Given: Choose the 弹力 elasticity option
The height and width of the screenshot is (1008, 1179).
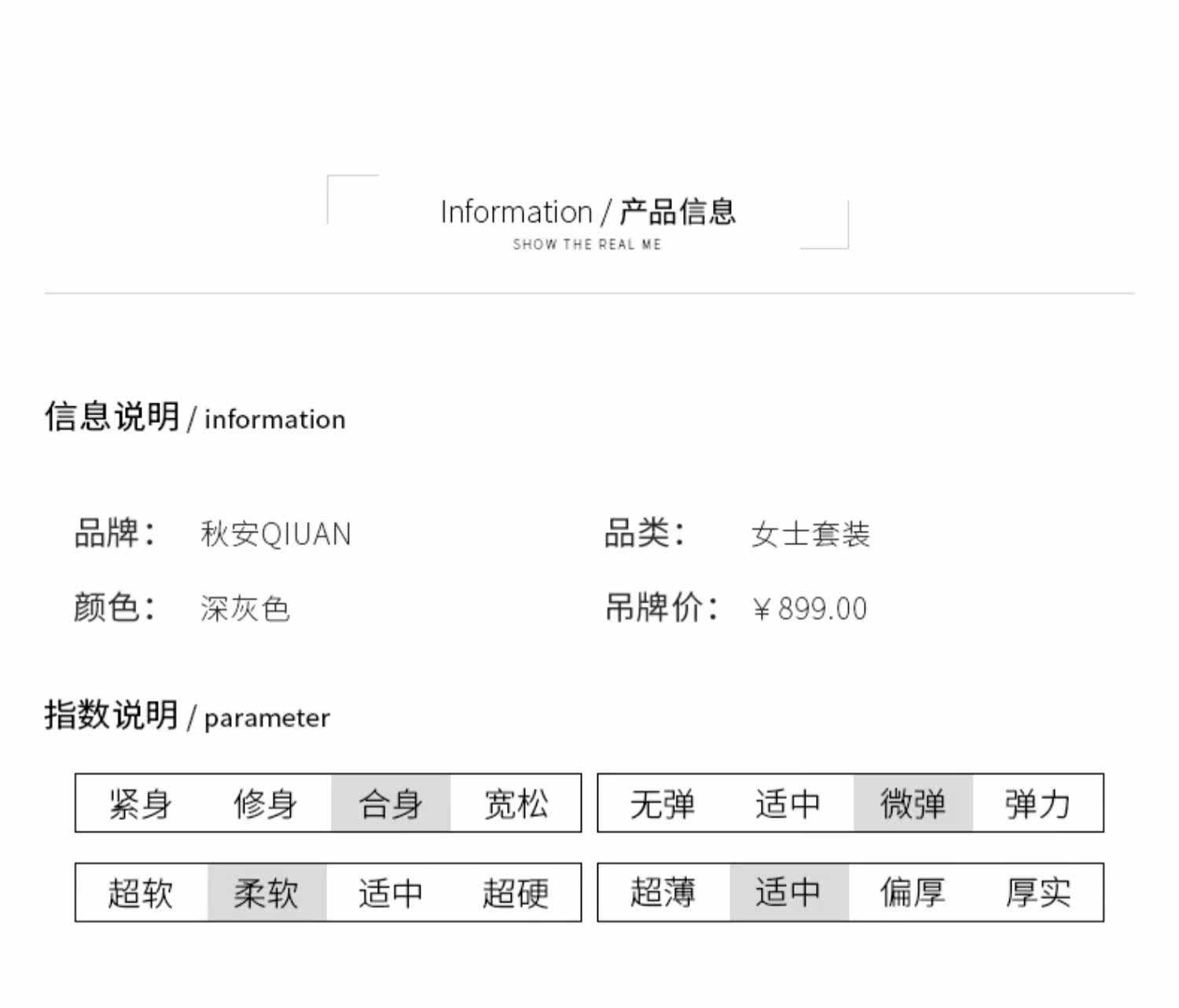Looking at the screenshot, I should (1038, 804).
